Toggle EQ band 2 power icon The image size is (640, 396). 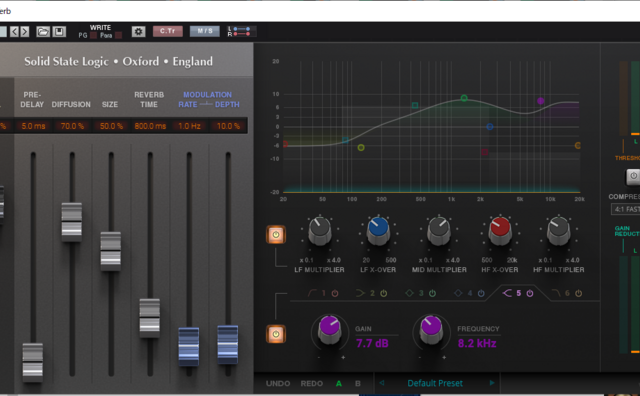384,293
